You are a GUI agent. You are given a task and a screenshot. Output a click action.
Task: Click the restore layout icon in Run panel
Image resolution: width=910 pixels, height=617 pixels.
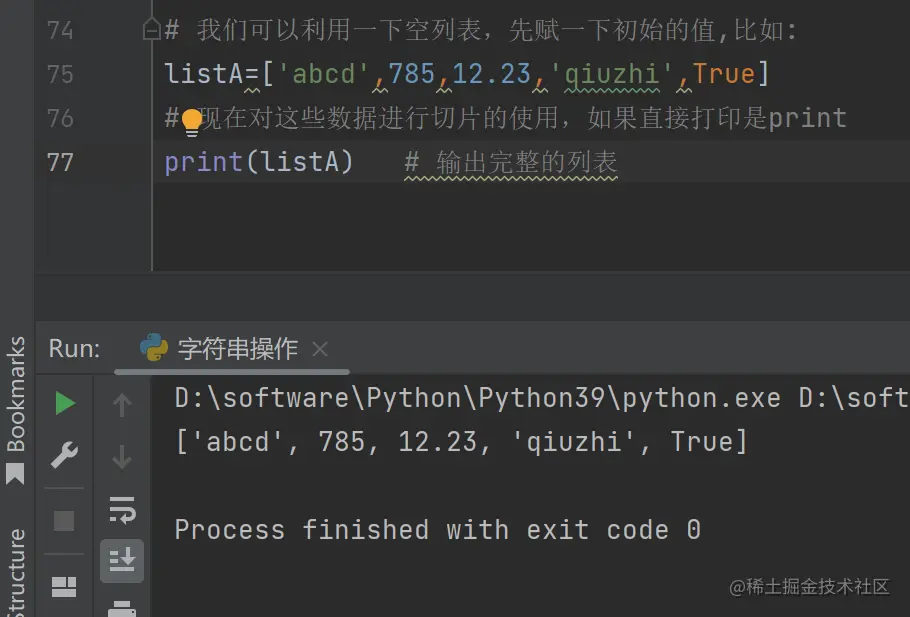(x=65, y=587)
